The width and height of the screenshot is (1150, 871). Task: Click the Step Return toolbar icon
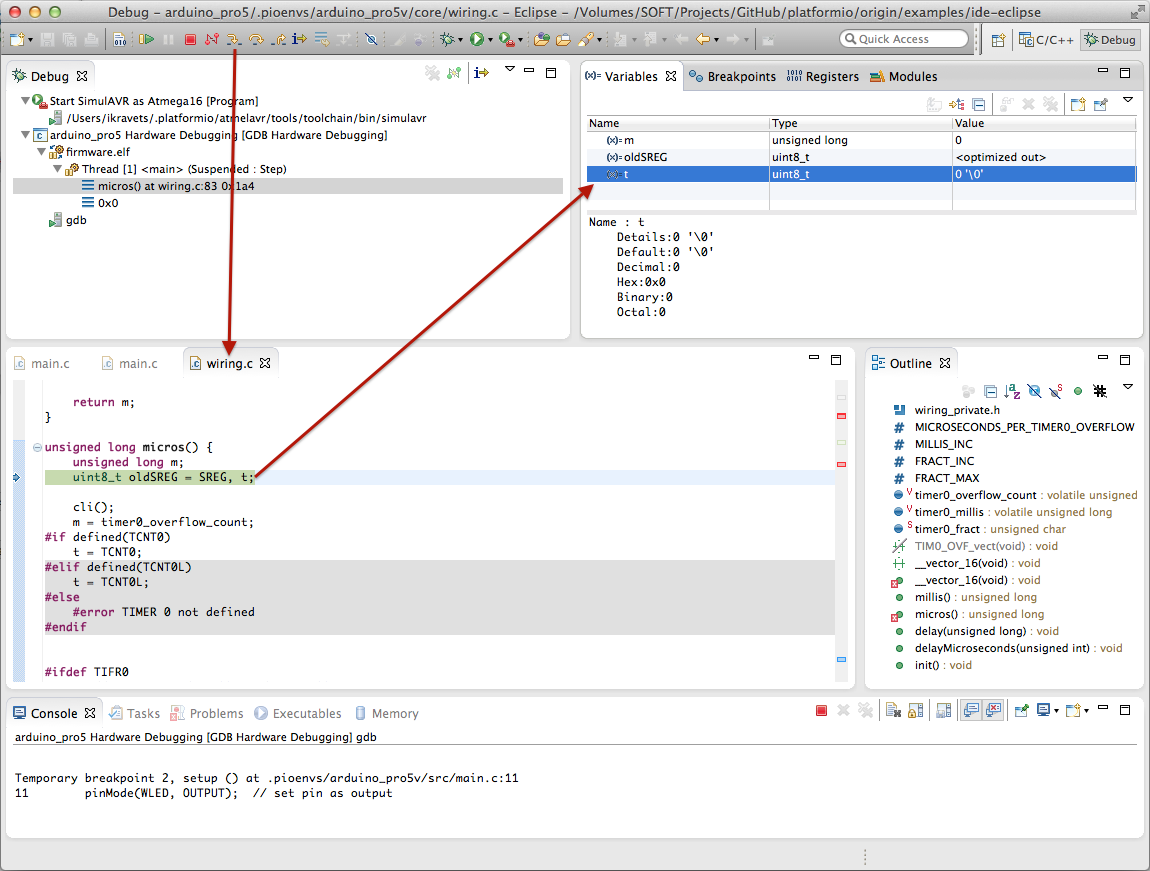(x=278, y=39)
